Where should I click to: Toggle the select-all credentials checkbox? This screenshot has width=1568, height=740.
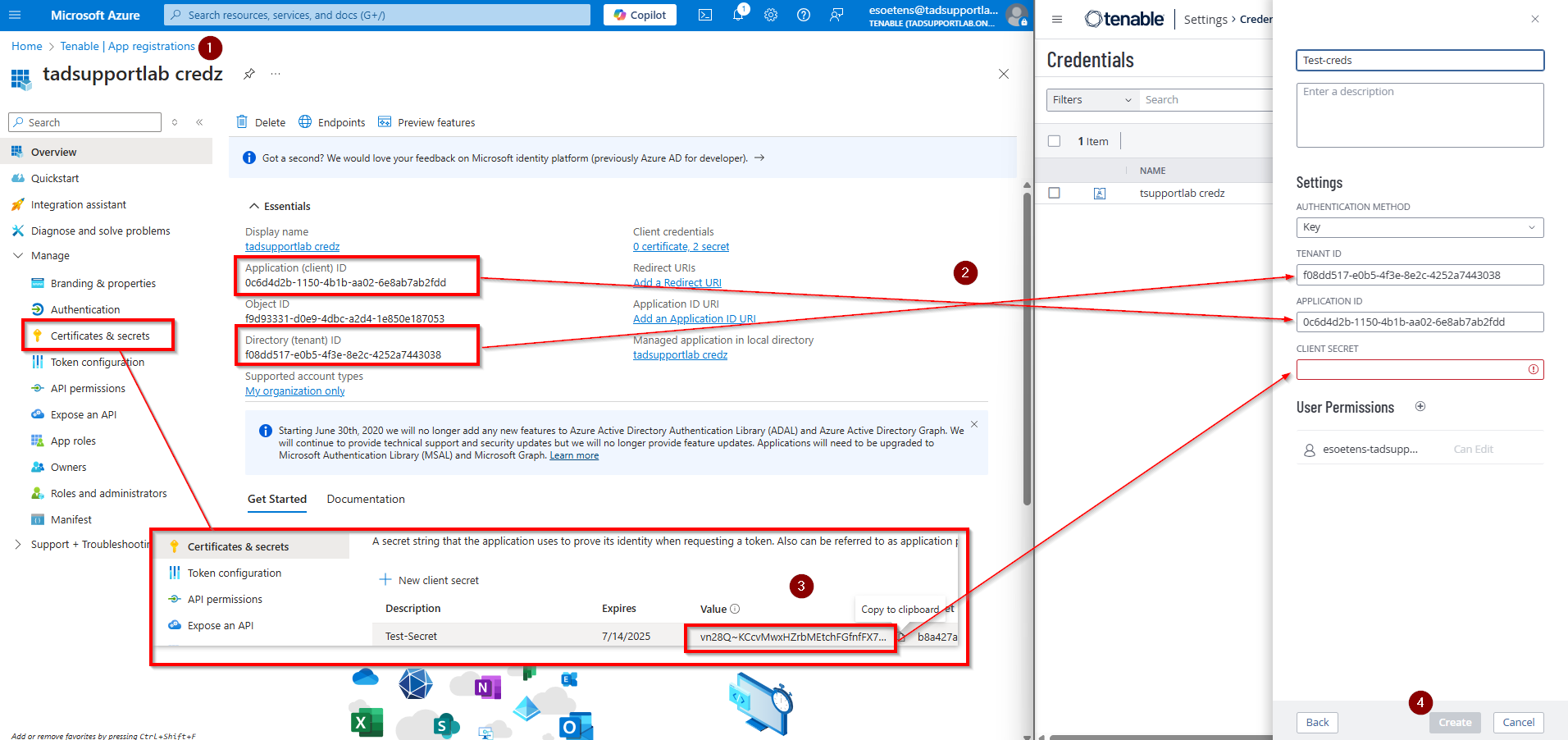[1054, 141]
